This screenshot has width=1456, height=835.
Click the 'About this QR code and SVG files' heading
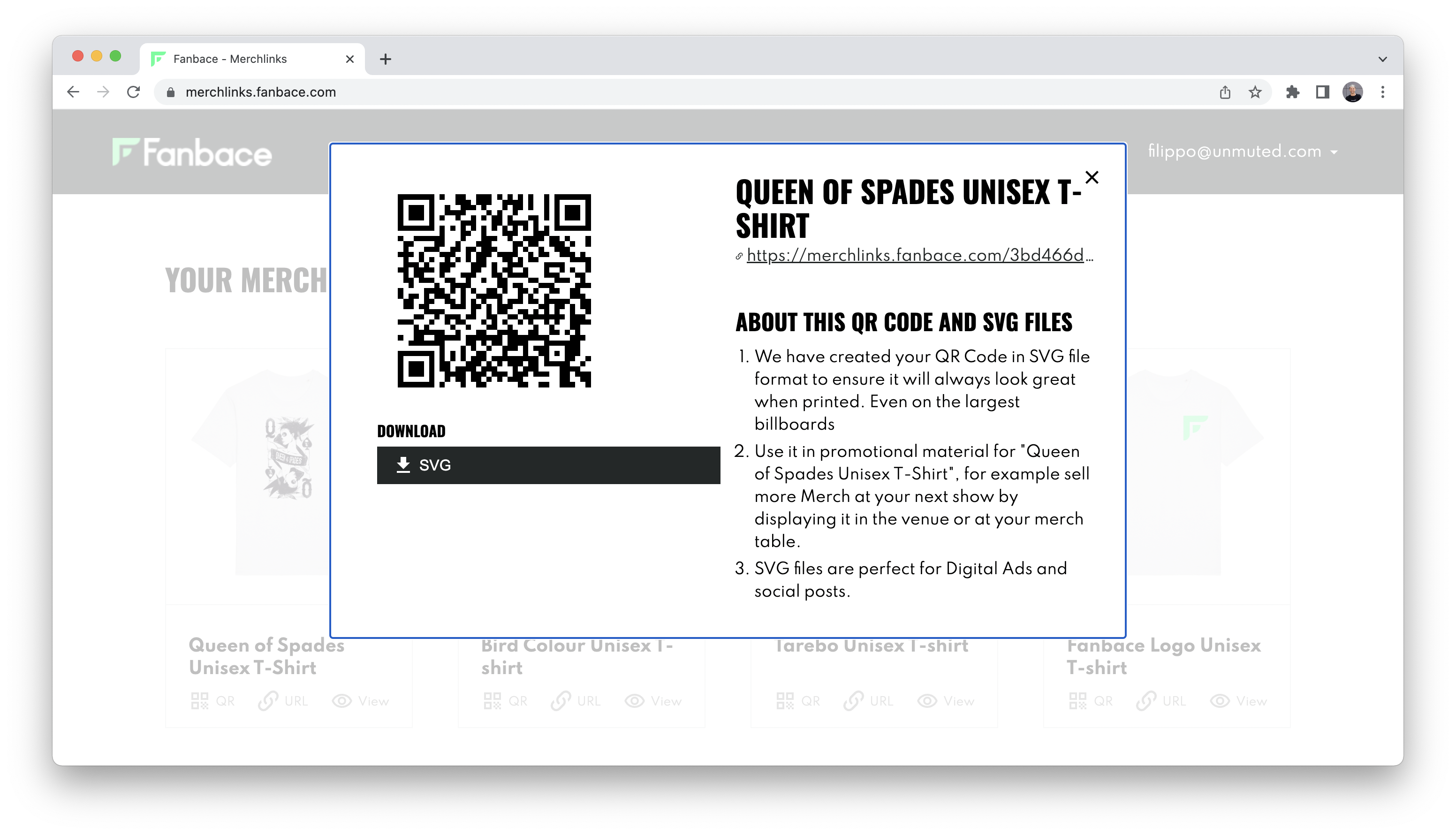904,322
